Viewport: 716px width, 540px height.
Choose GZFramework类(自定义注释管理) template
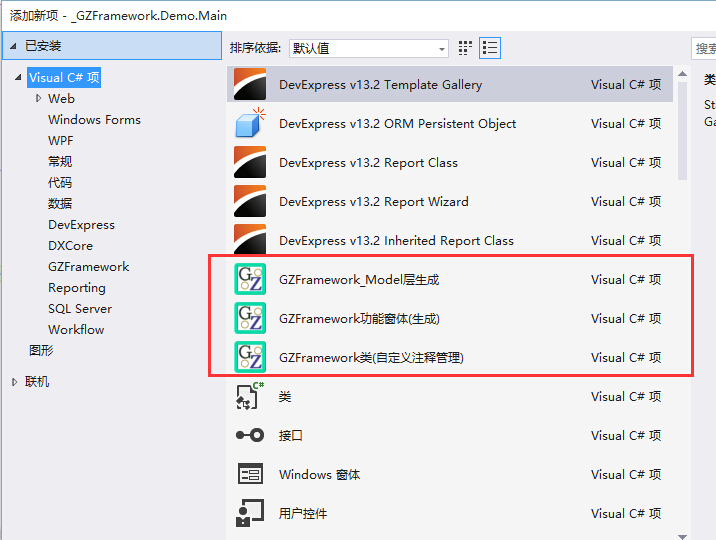point(450,357)
